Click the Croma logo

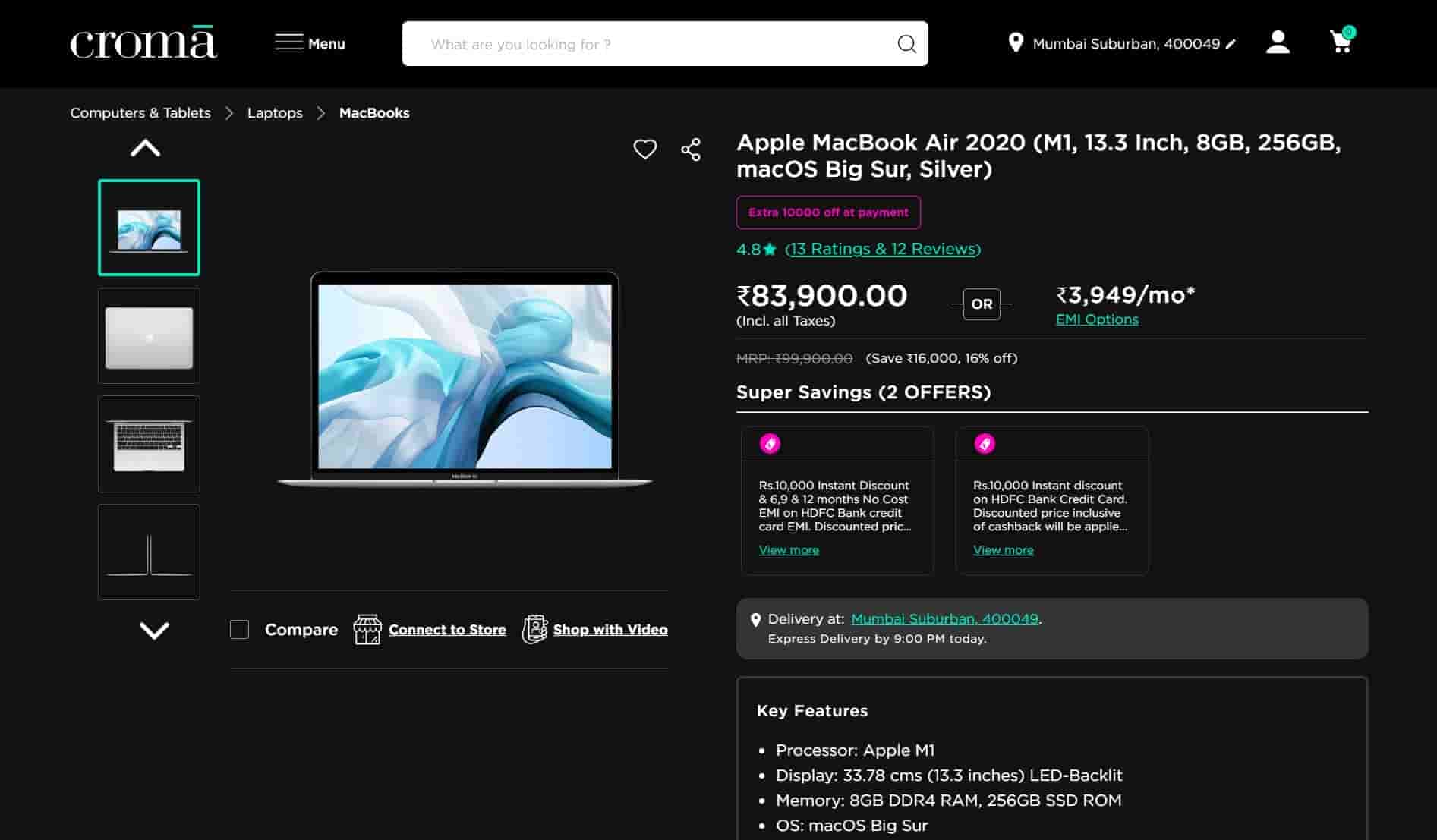143,43
